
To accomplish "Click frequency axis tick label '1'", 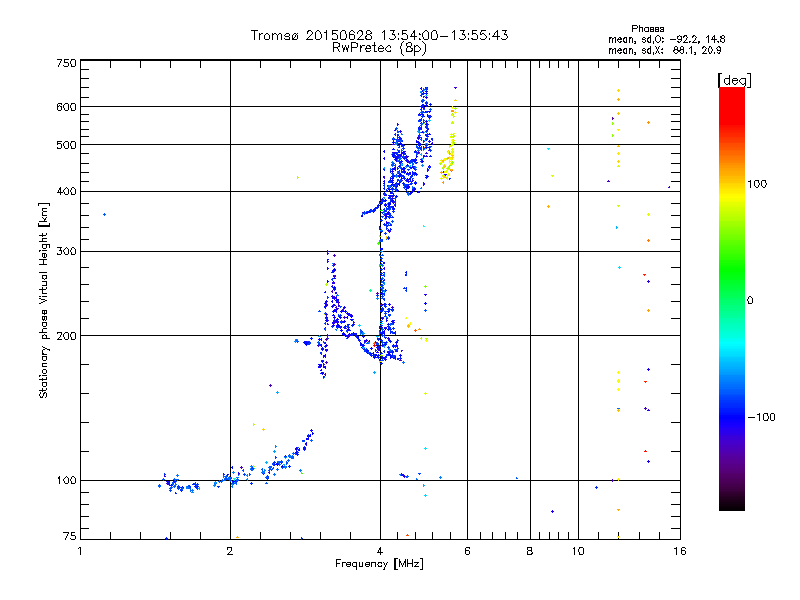I will tap(80, 551).
